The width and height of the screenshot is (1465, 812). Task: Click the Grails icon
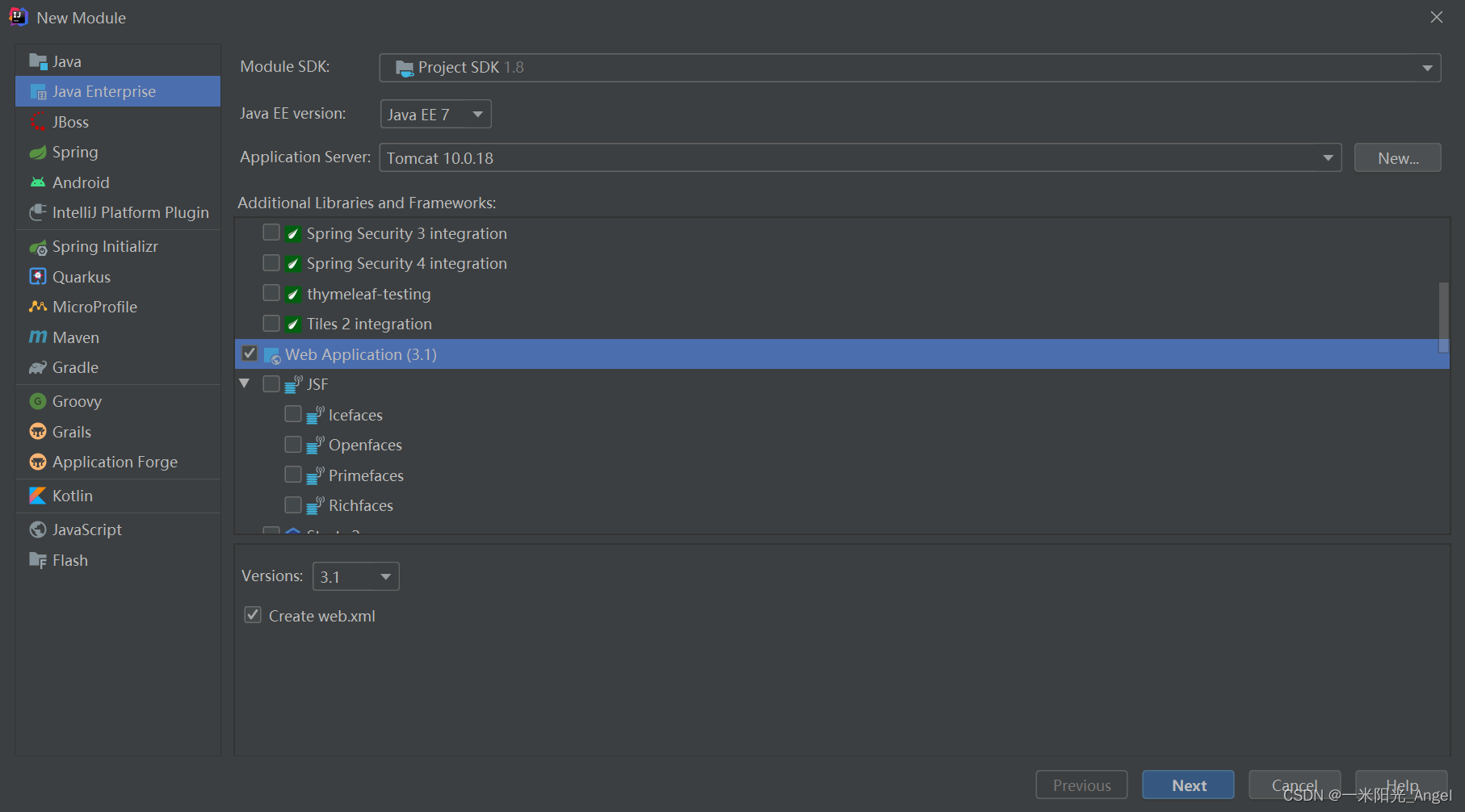tap(38, 432)
